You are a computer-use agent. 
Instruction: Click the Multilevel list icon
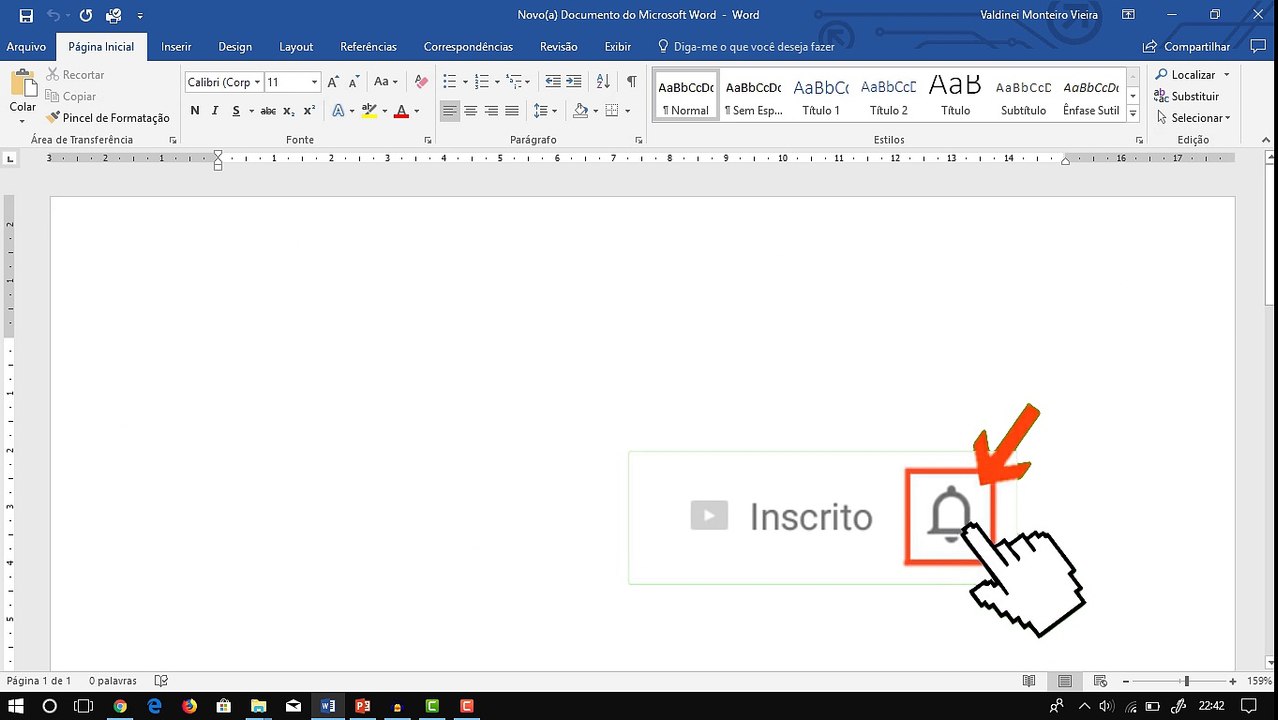(x=514, y=82)
